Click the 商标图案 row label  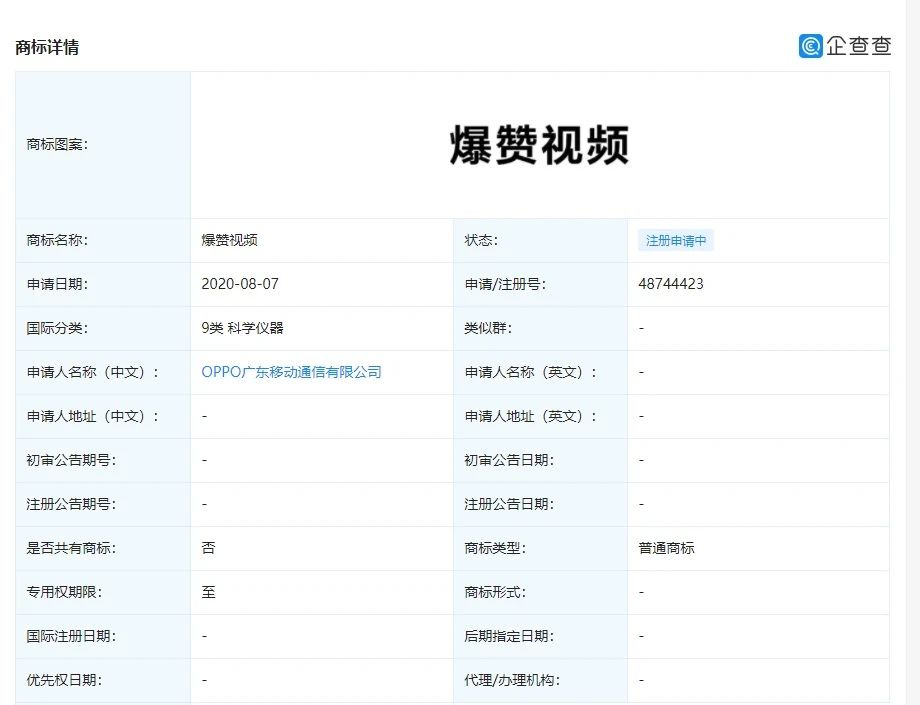(x=57, y=144)
